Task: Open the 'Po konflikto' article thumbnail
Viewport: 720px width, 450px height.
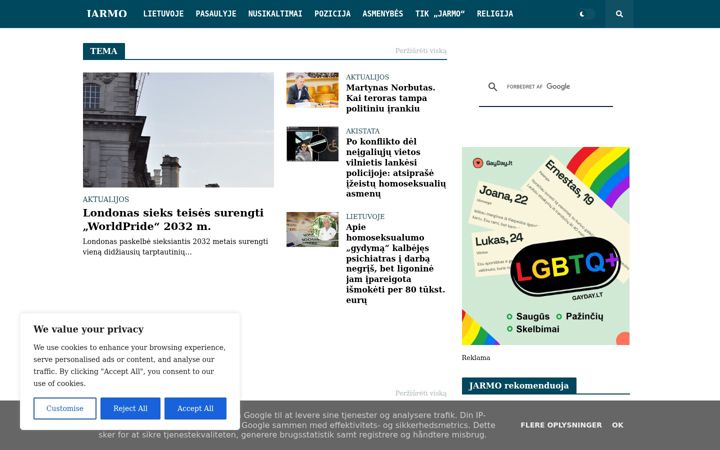Action: (312, 144)
